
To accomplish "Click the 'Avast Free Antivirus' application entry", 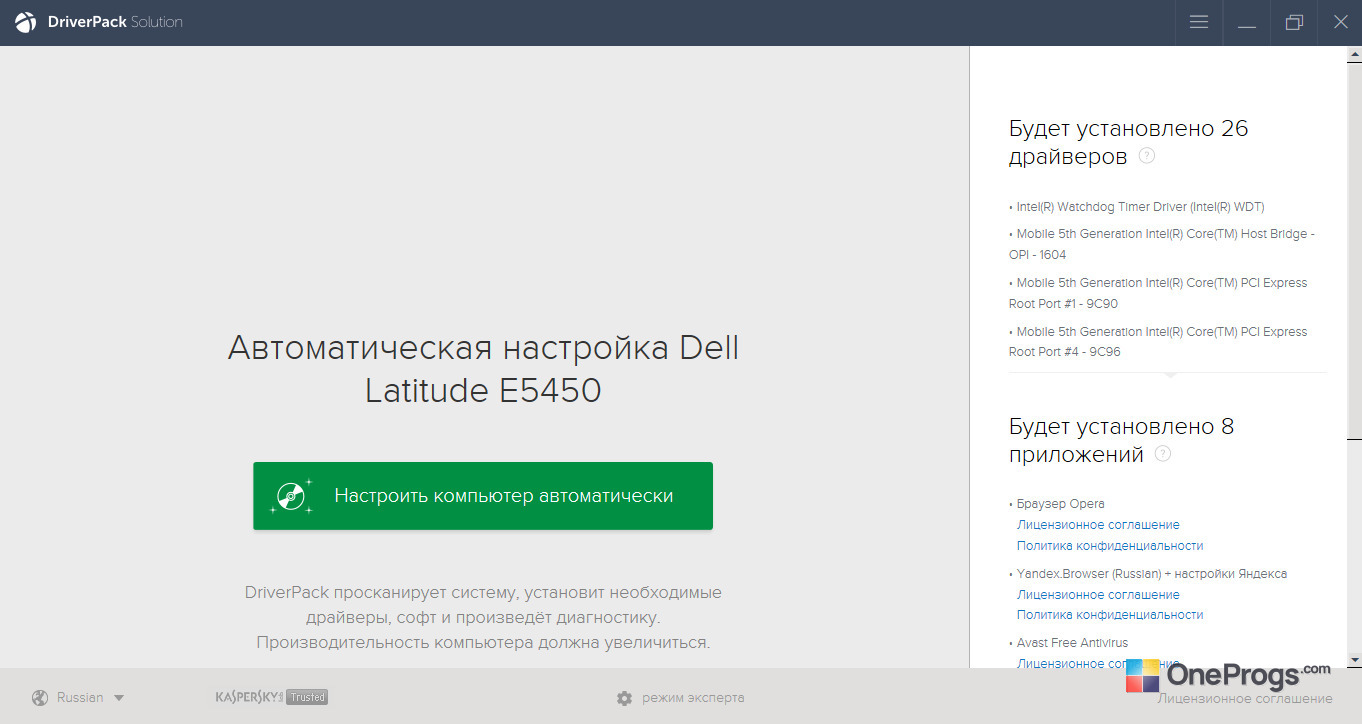I will point(1068,643).
